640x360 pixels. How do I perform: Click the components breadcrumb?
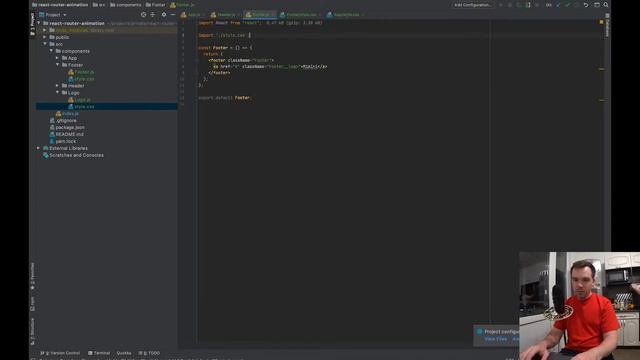(126, 5)
